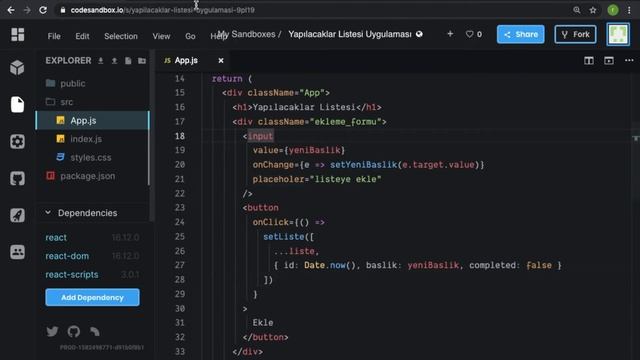Reload the browser page

click(x=43, y=10)
